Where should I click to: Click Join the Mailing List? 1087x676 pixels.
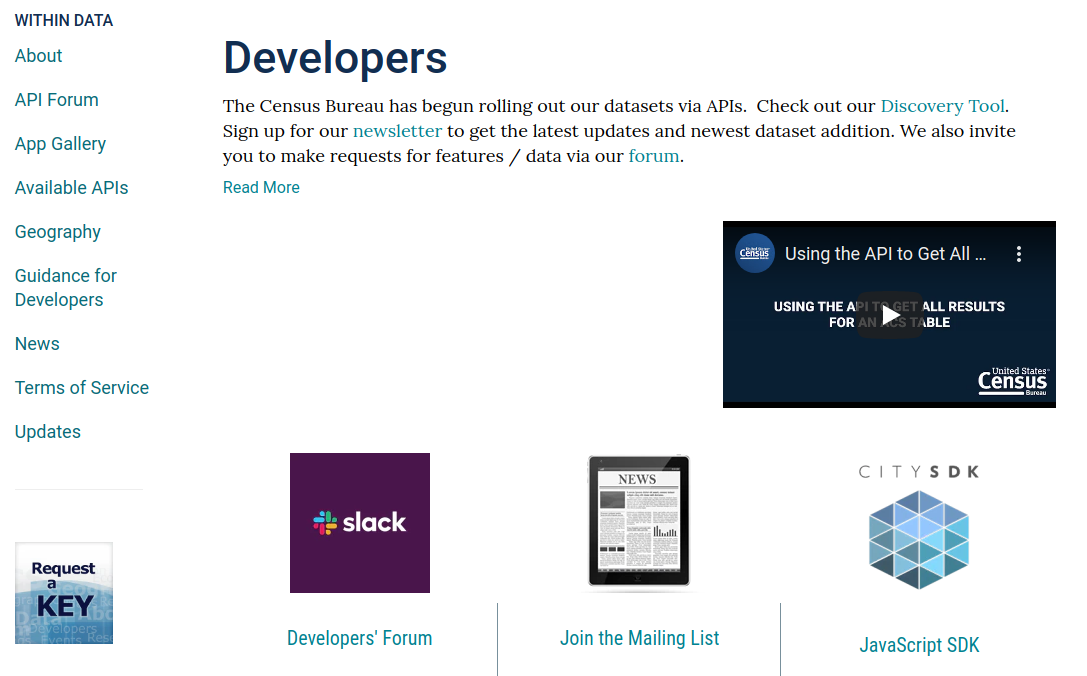[x=639, y=637]
